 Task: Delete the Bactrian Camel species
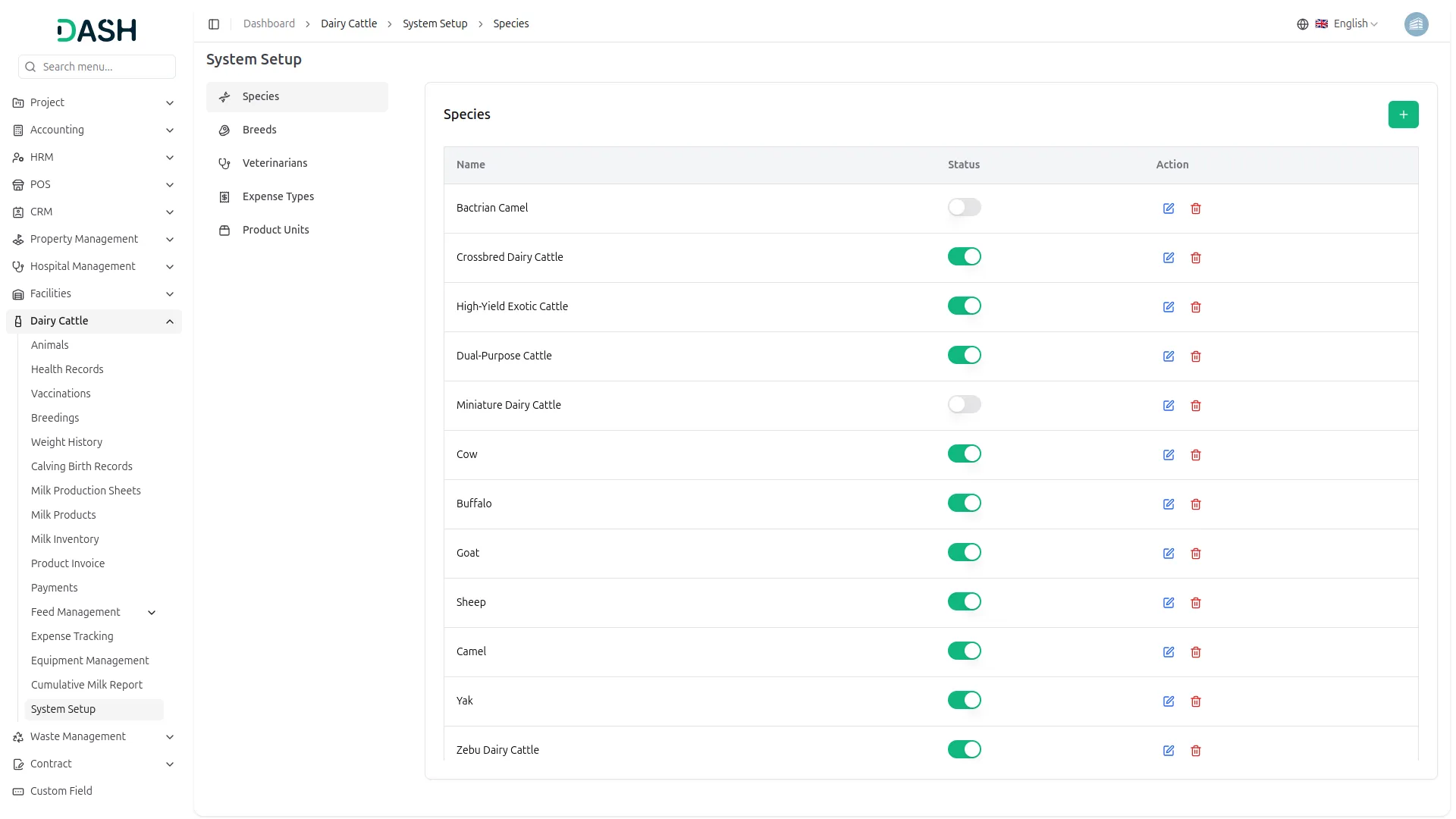point(1196,209)
